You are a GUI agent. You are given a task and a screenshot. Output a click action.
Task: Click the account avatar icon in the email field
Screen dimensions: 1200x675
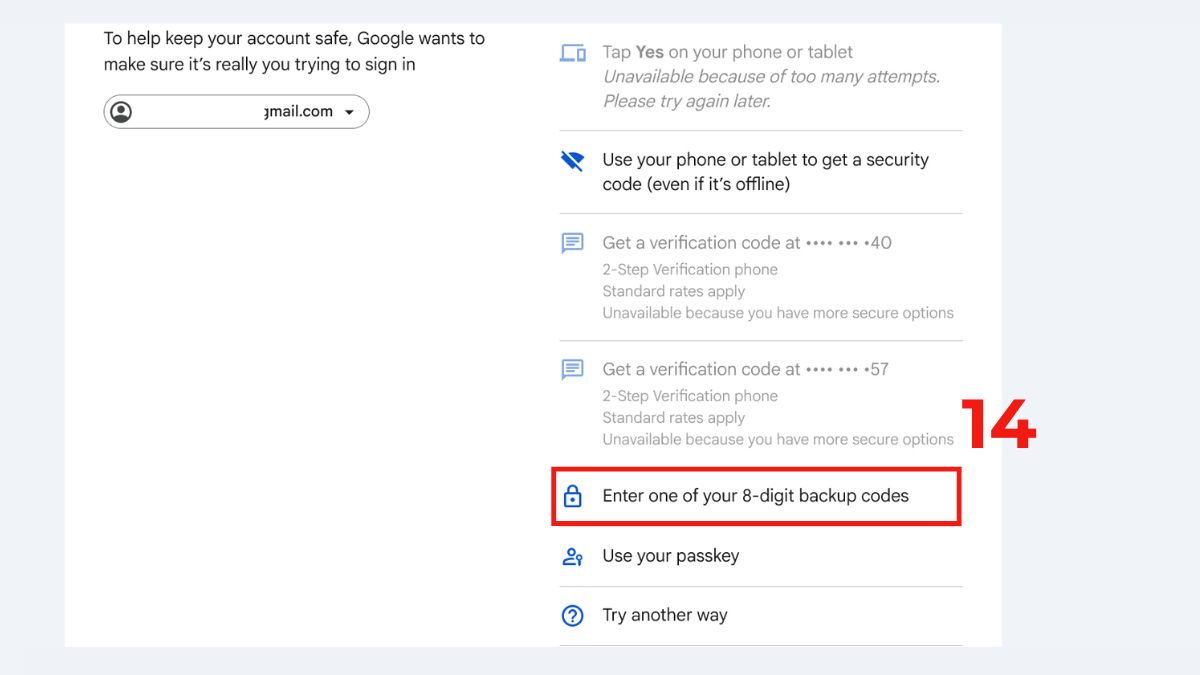(122, 111)
